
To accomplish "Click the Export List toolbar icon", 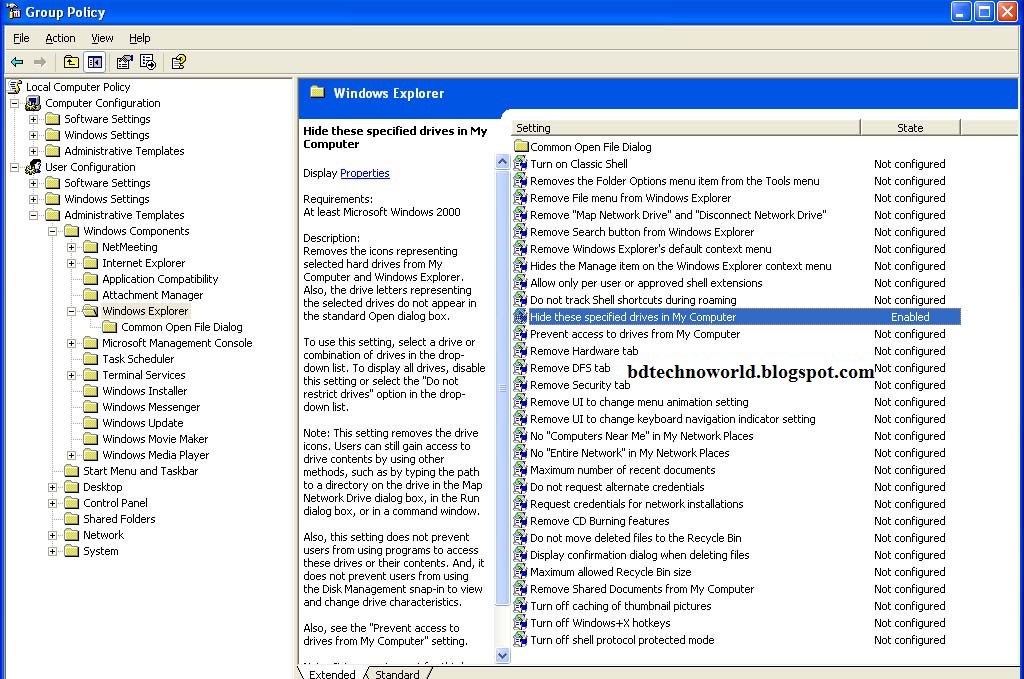I will coord(148,62).
